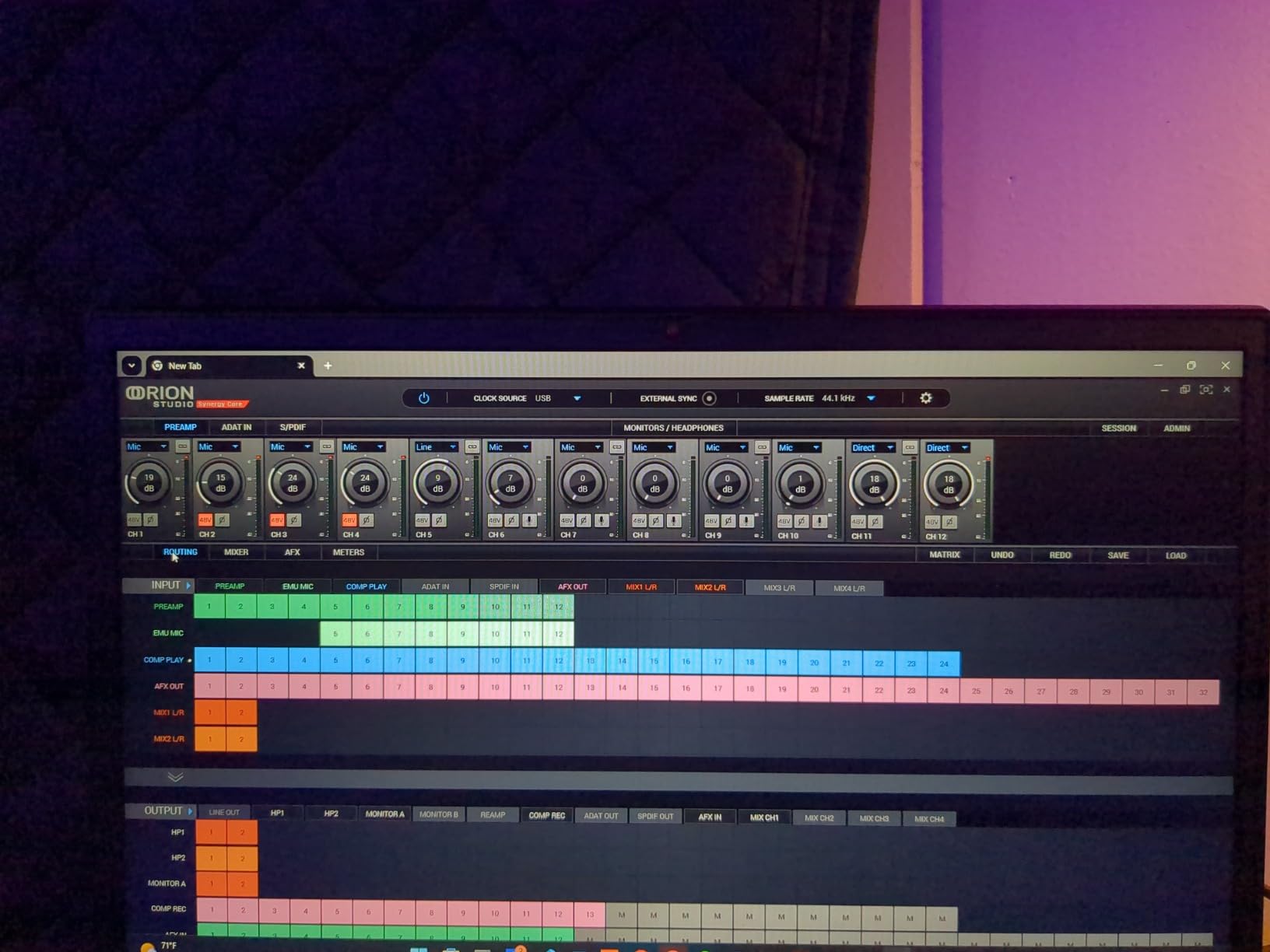Disable 48V phantom power on CH 4
This screenshot has height=952, width=1270.
[x=349, y=520]
